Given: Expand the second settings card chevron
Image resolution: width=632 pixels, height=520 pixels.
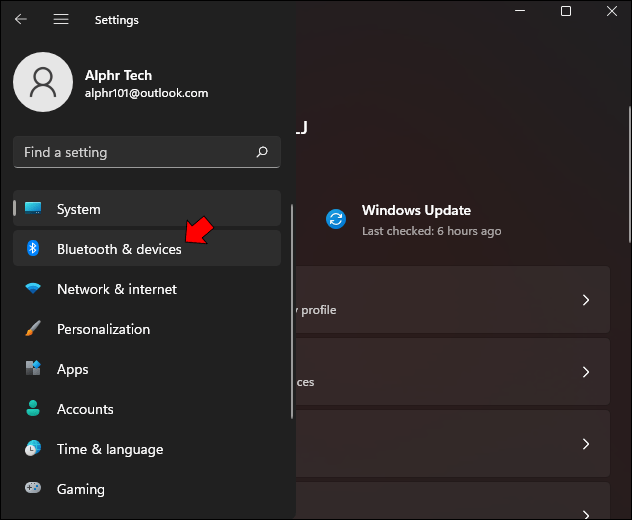Looking at the screenshot, I should click(x=586, y=372).
